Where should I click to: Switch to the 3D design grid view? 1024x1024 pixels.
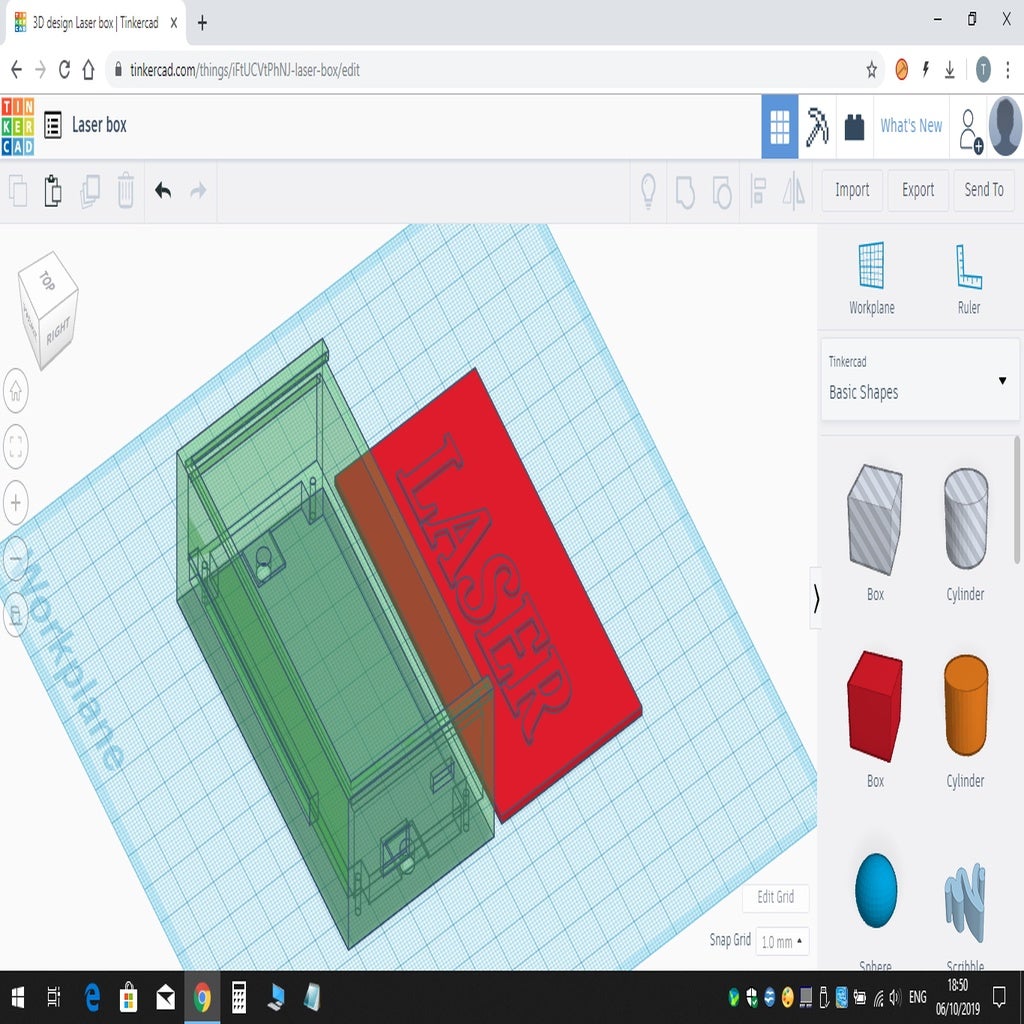780,127
